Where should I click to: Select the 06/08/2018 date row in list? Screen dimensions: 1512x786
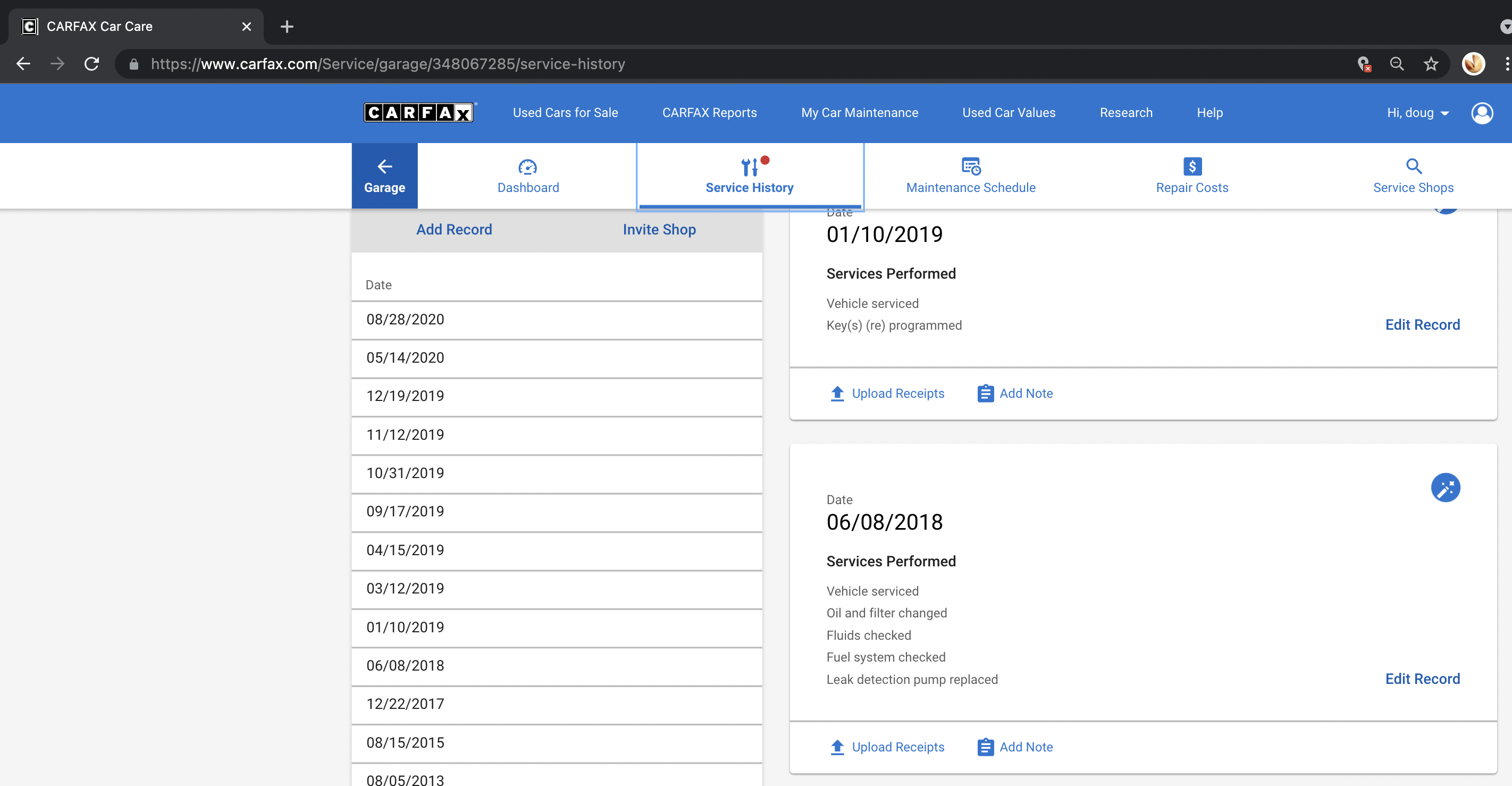(x=557, y=666)
